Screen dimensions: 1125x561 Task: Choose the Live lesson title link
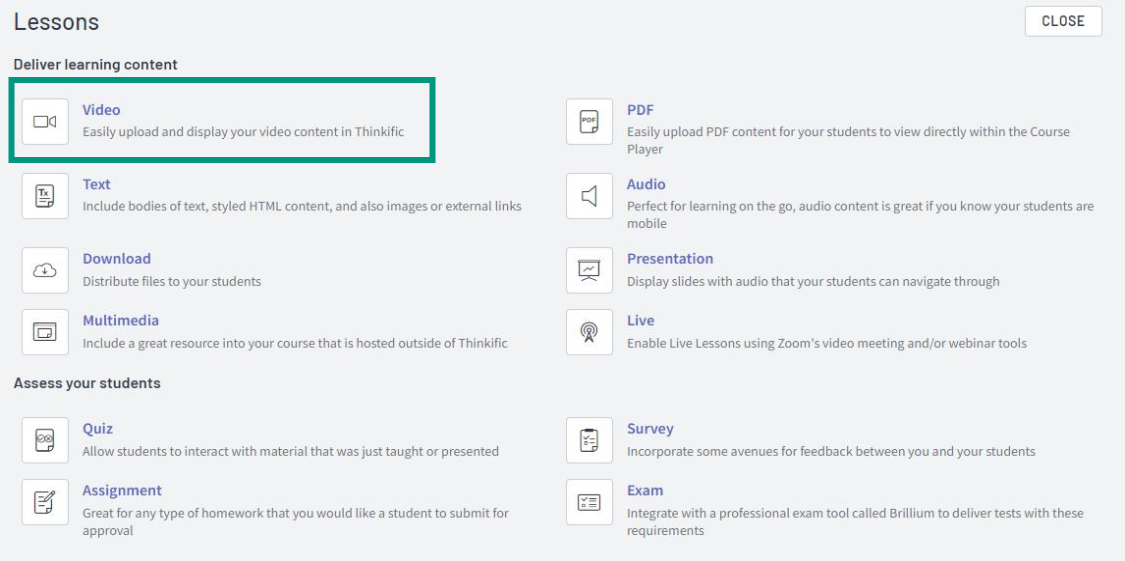coord(641,320)
